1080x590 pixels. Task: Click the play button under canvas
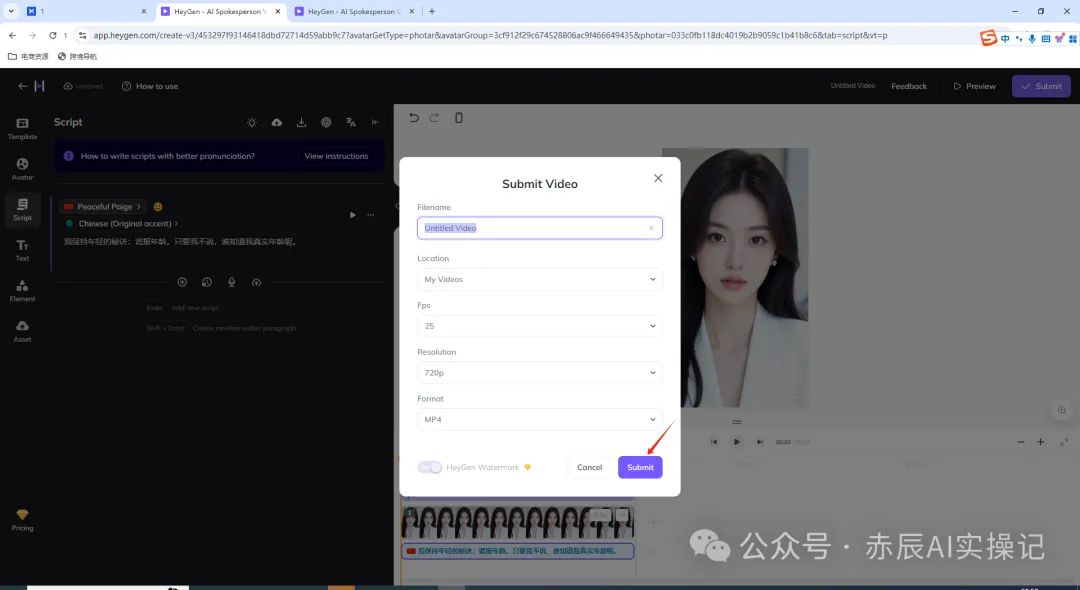point(736,442)
